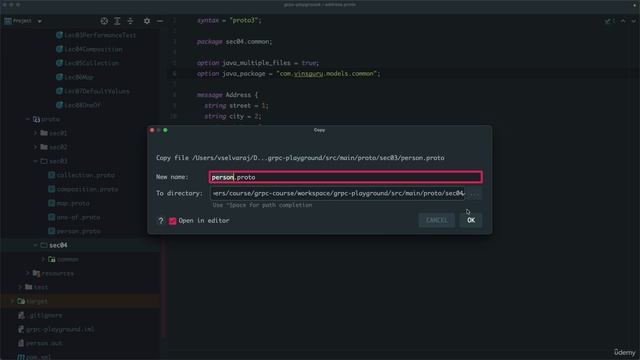Collapse the sec04 folder
The width and height of the screenshot is (640, 360).
(x=35, y=245)
